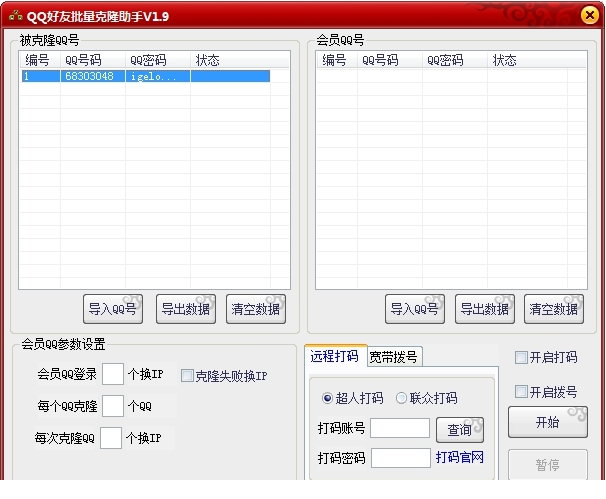Viewport: 606px width, 499px height.
Task: Select QQ number 68303048 cell
Action: (93, 76)
